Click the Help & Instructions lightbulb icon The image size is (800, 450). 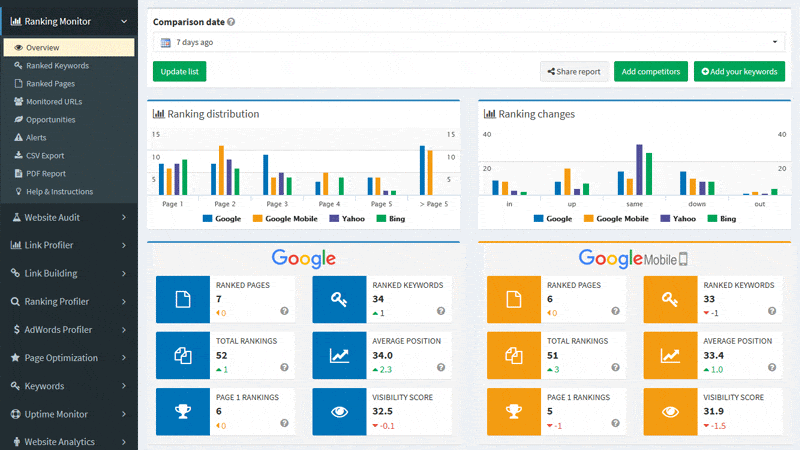(18, 191)
